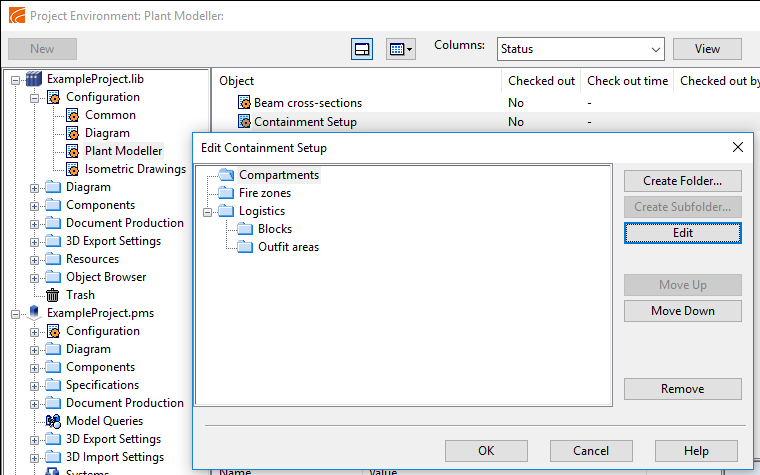
Task: Confirm the dialog with OK
Action: 486,451
